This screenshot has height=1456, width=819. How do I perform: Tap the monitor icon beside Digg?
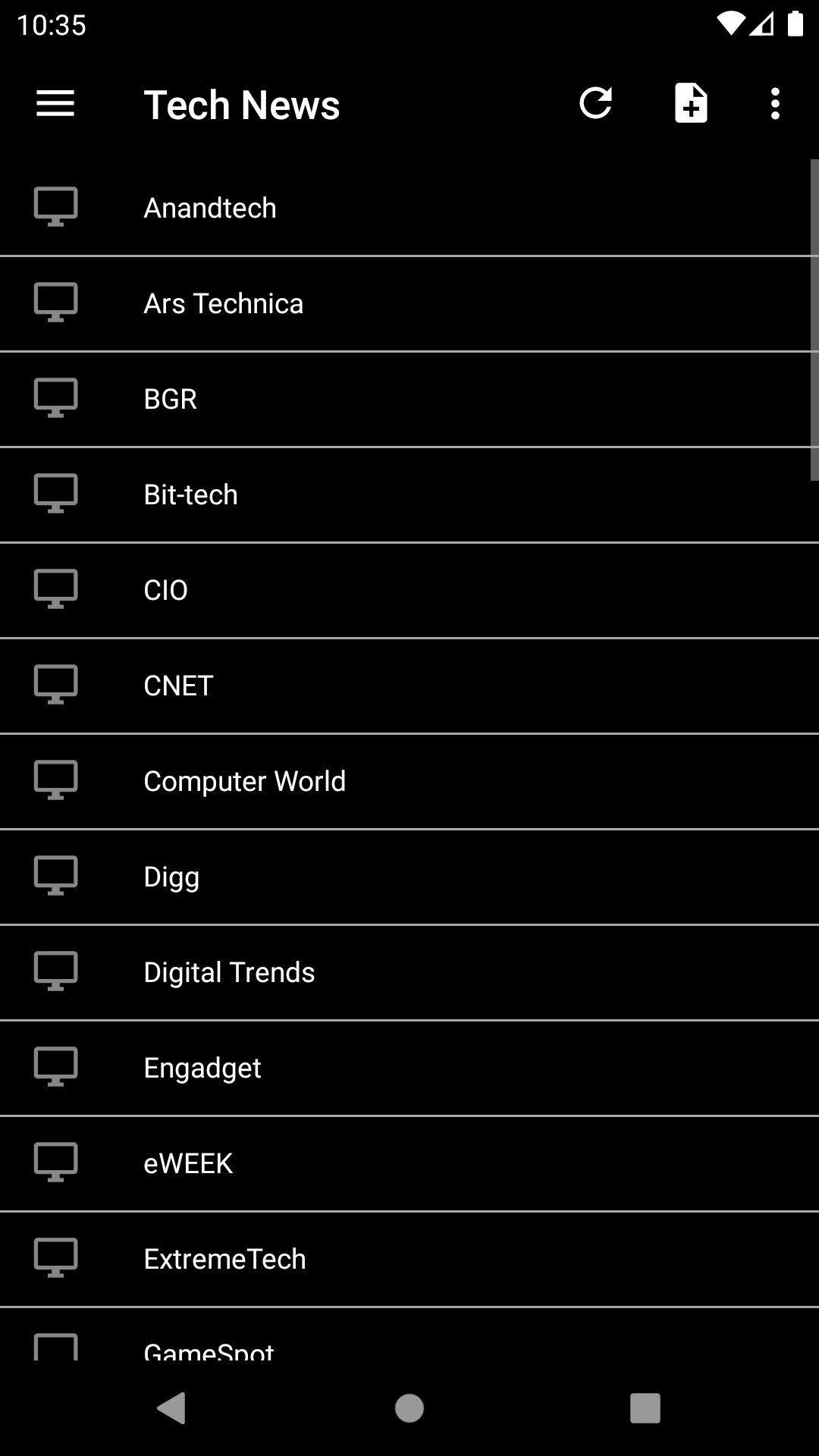click(x=56, y=875)
